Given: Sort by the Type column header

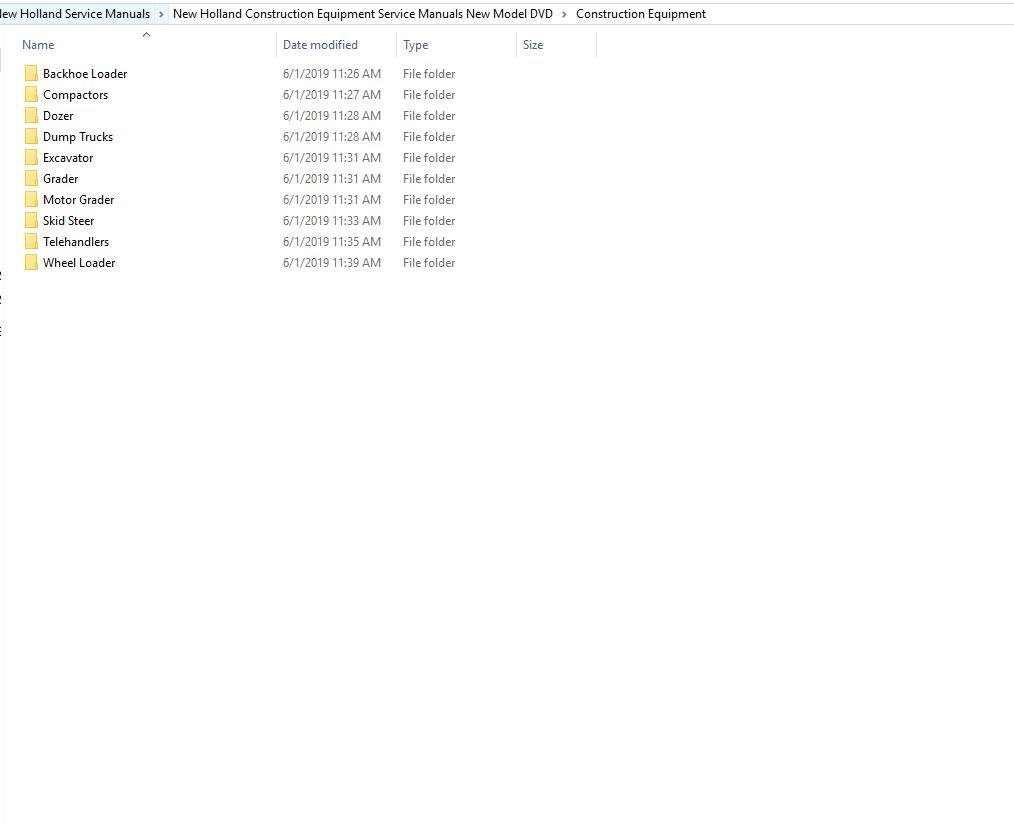Looking at the screenshot, I should 415,45.
